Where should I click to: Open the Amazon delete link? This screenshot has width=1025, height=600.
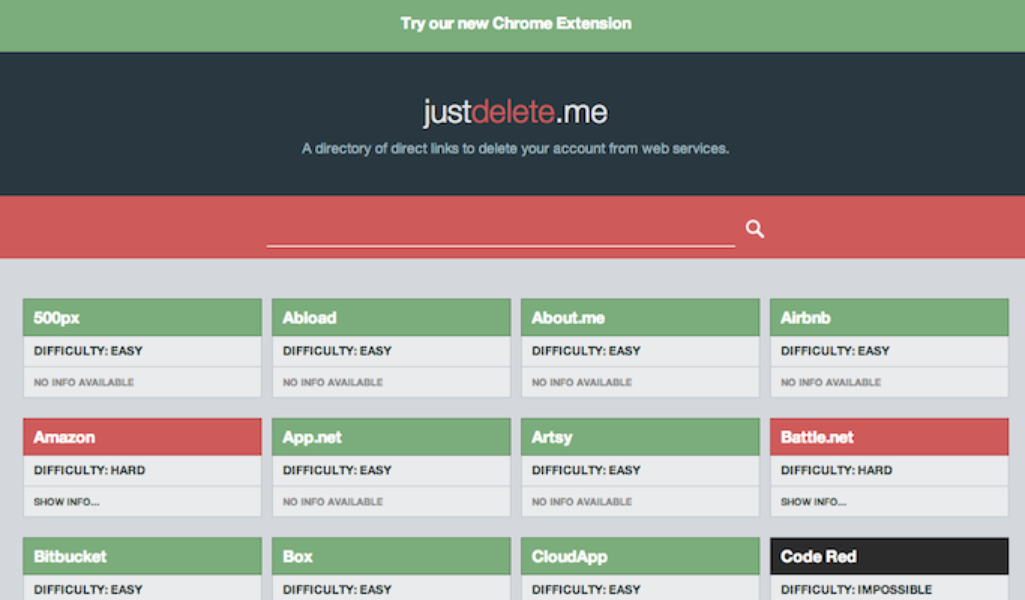pyautogui.click(x=142, y=437)
